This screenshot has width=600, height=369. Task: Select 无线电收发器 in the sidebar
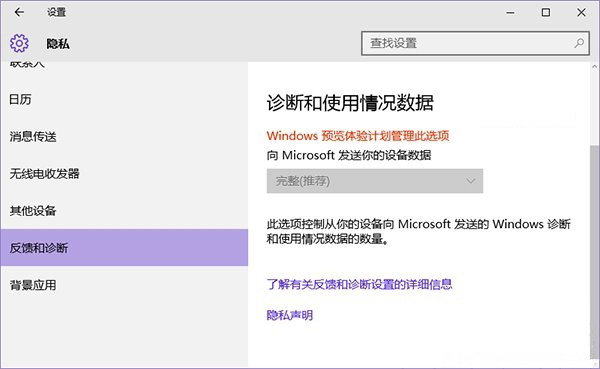124,173
